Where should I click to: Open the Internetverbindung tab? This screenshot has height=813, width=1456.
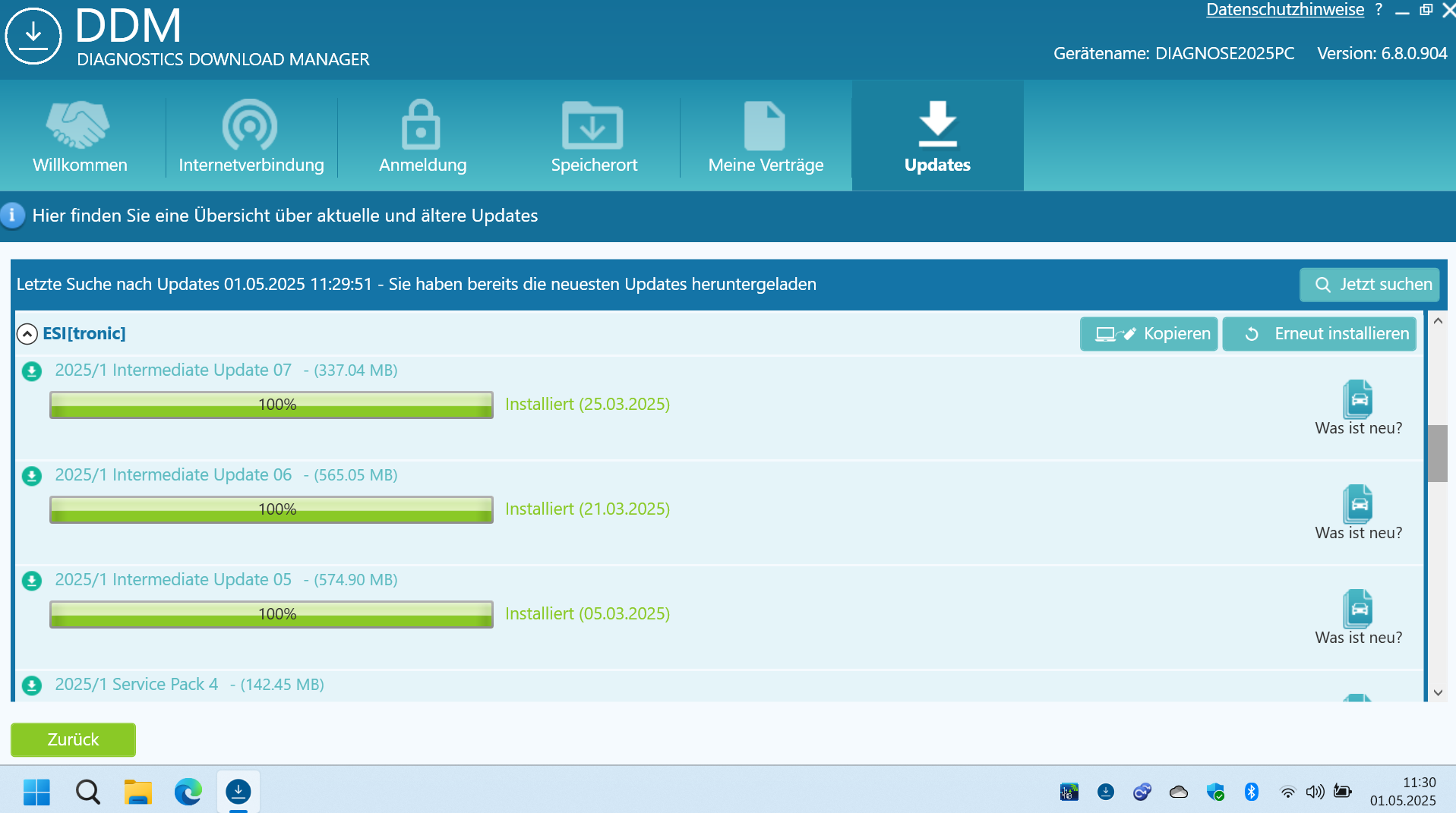[251, 136]
